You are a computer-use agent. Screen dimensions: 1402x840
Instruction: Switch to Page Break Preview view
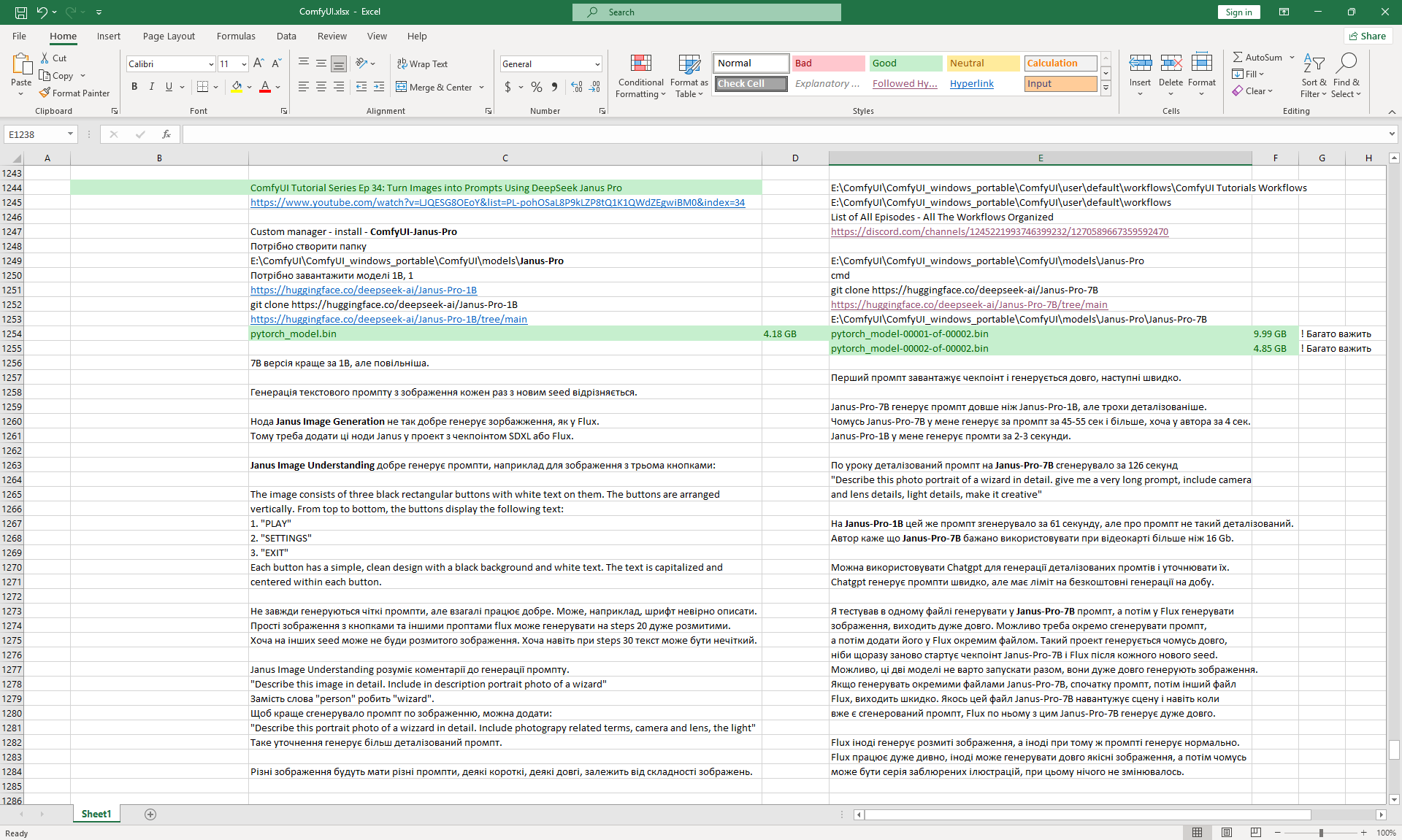[1255, 833]
